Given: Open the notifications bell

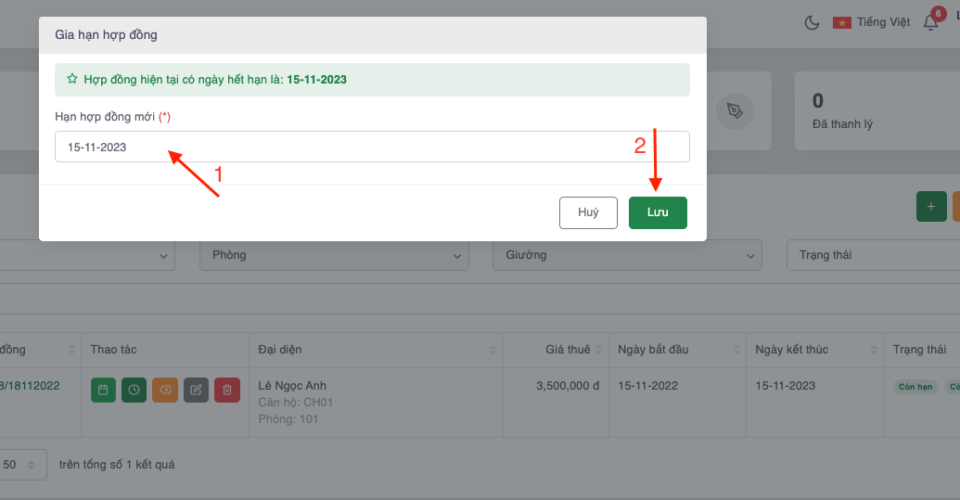Looking at the screenshot, I should (x=933, y=22).
